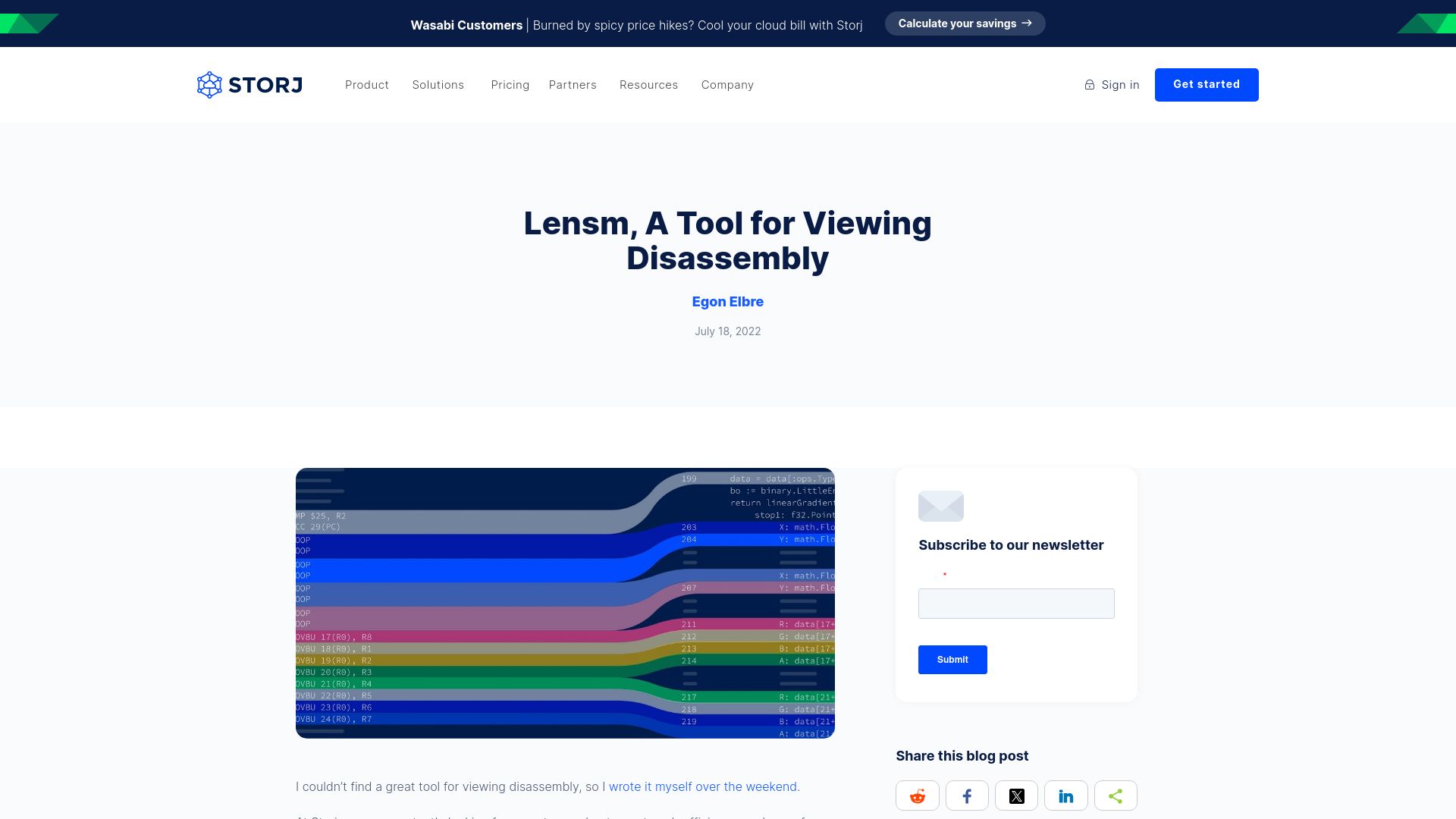
Task: Click the Lensm disassembly hero image
Action: click(x=565, y=603)
